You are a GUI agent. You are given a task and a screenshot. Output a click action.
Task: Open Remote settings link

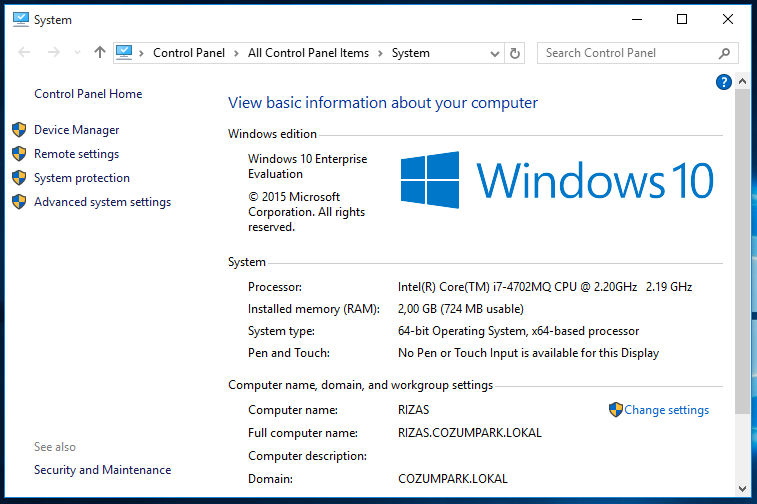coord(76,154)
